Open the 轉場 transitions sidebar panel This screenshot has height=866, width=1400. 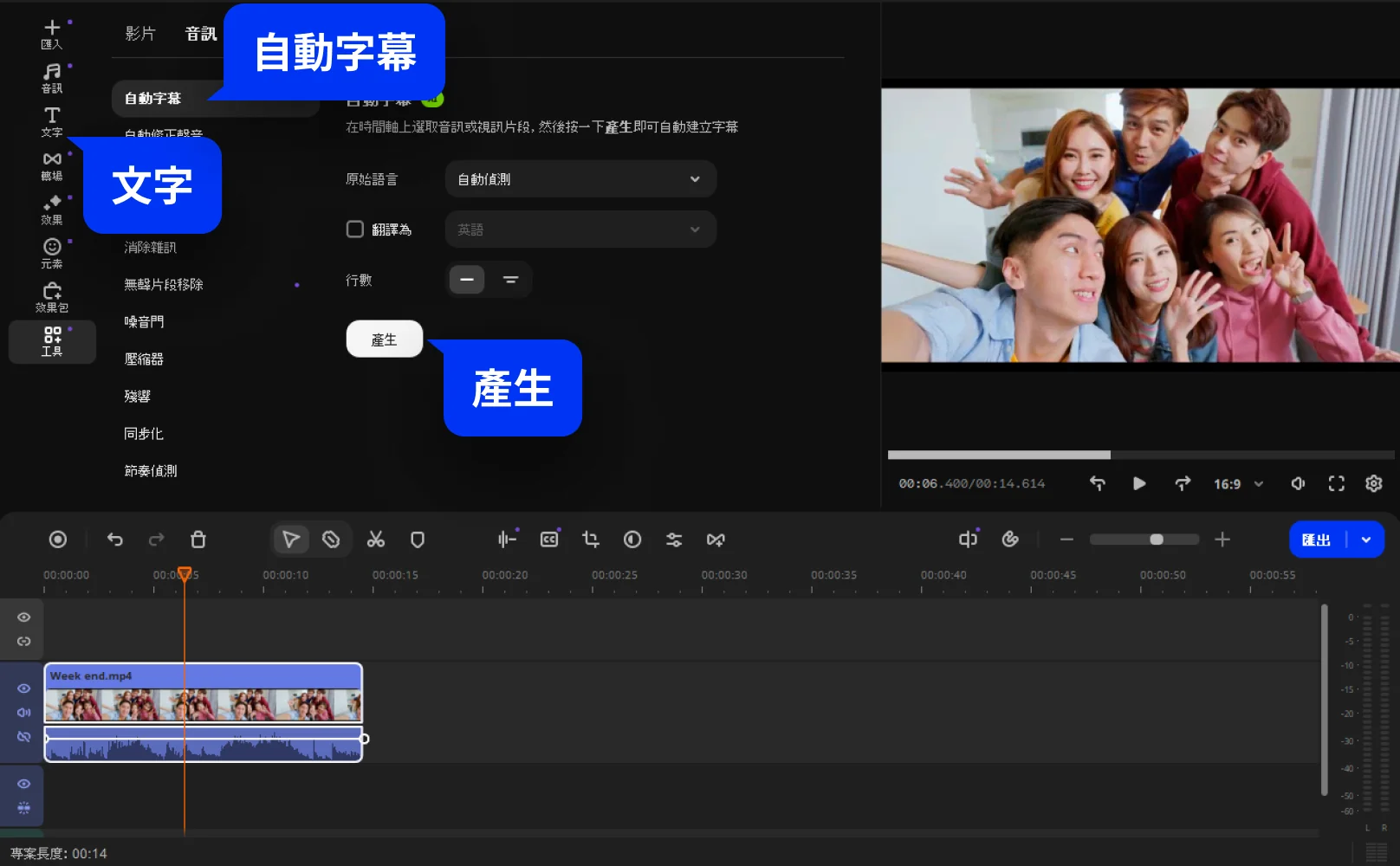(x=52, y=165)
